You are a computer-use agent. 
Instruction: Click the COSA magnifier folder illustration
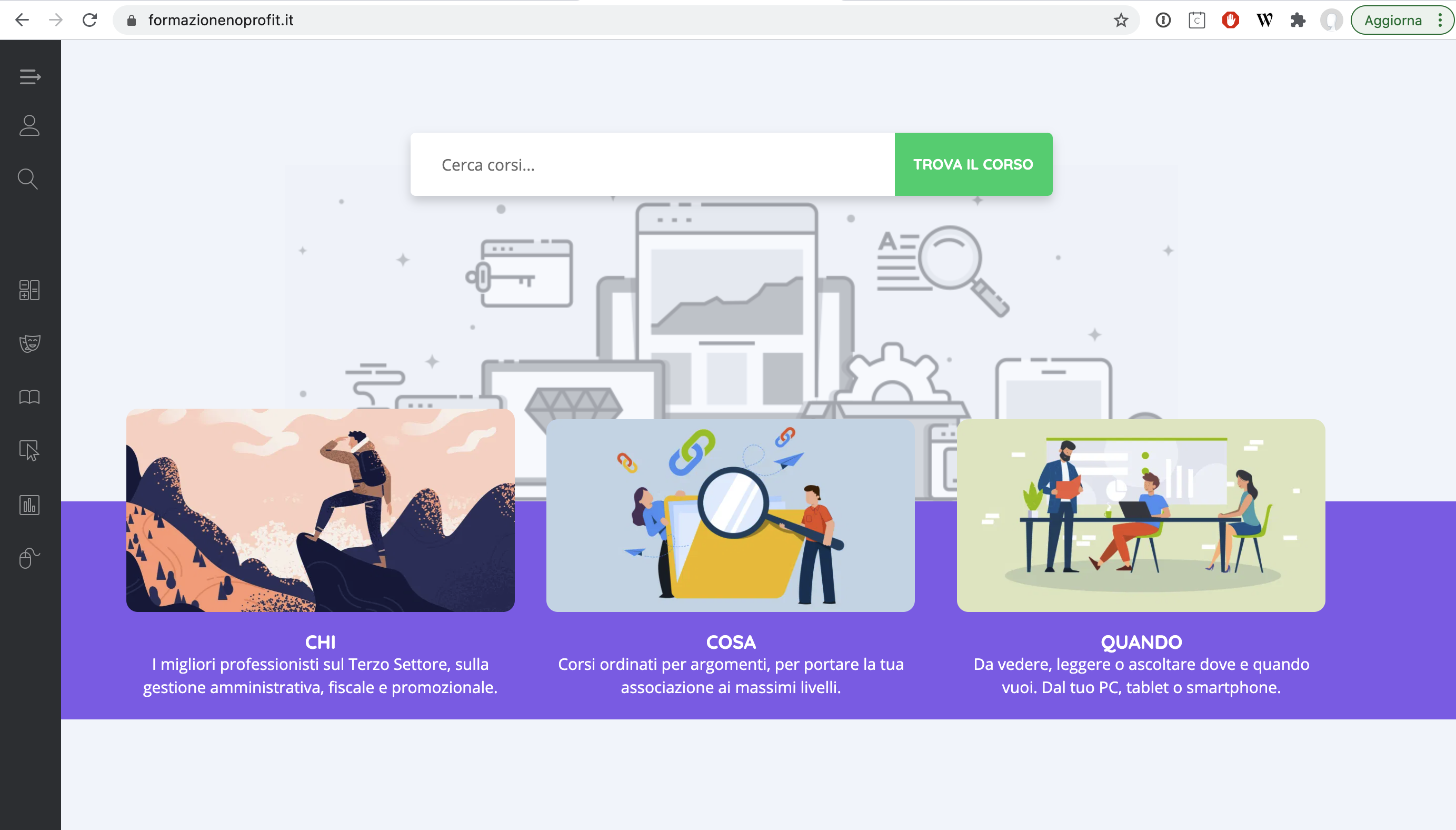coord(730,516)
